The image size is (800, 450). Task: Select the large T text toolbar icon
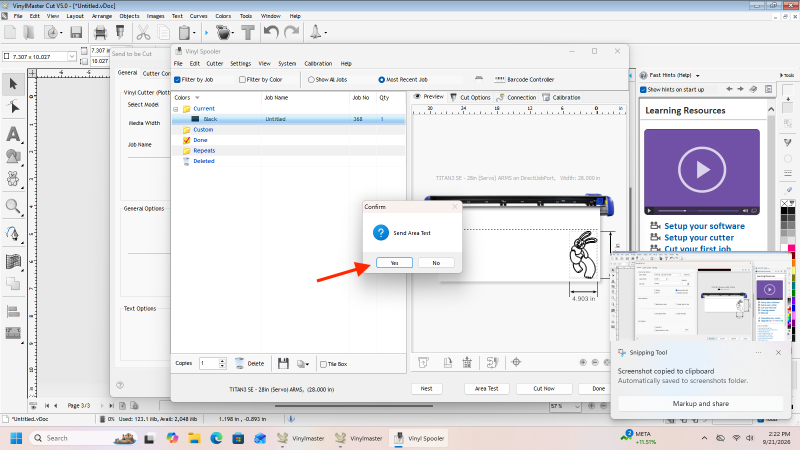coord(248,33)
